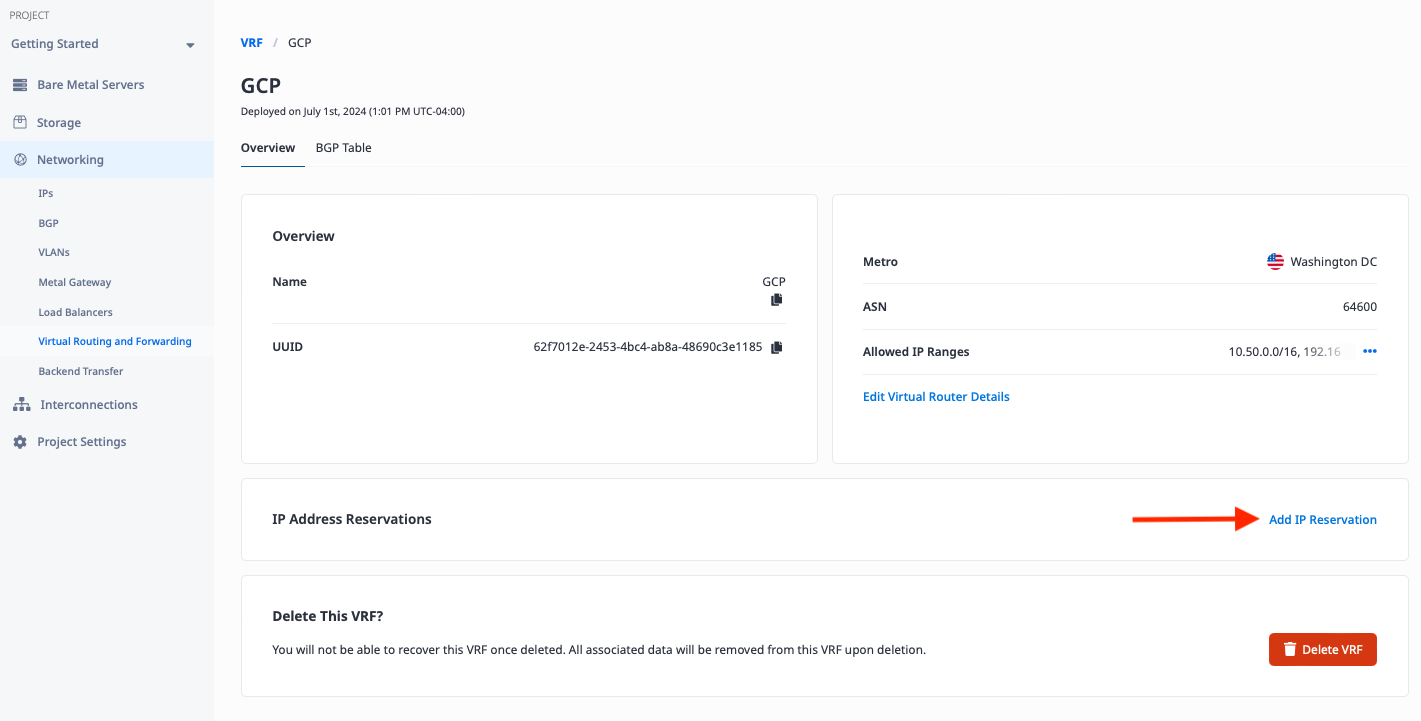Open Backend Transfer page

click(81, 371)
